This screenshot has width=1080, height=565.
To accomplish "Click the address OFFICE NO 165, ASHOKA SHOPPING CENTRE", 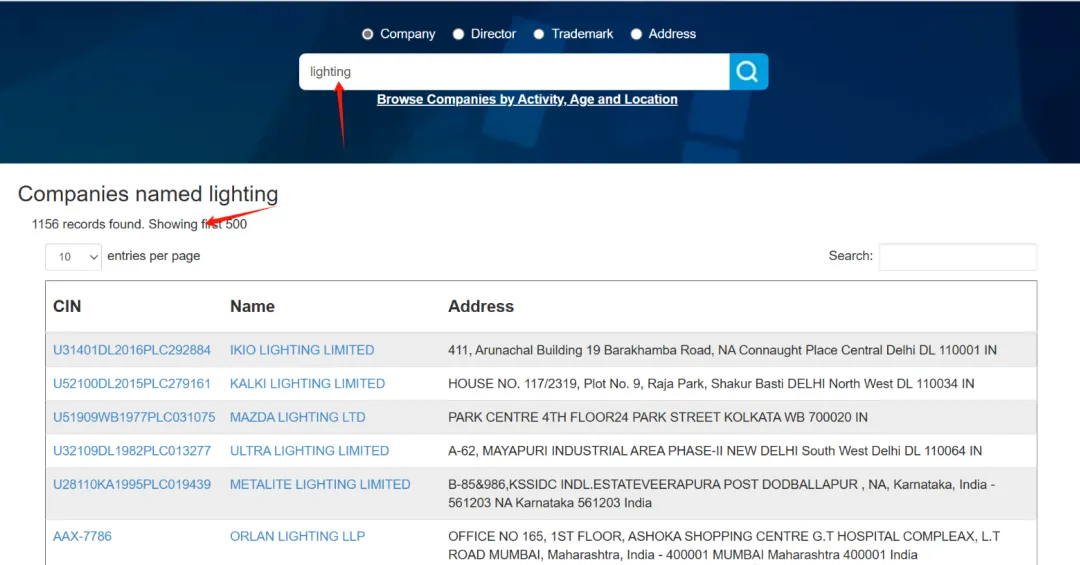I will 724,546.
